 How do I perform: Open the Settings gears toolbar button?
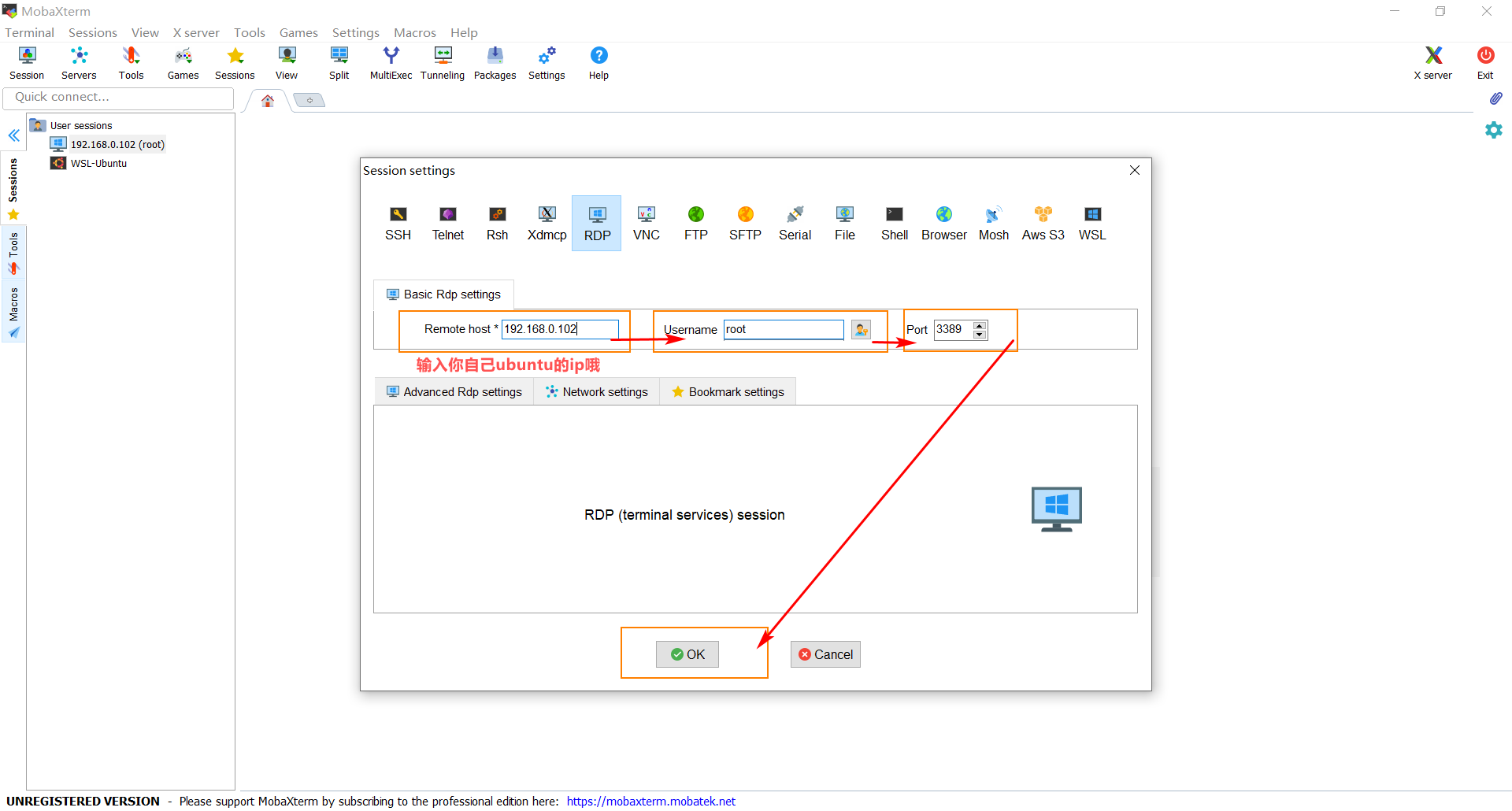pos(547,63)
